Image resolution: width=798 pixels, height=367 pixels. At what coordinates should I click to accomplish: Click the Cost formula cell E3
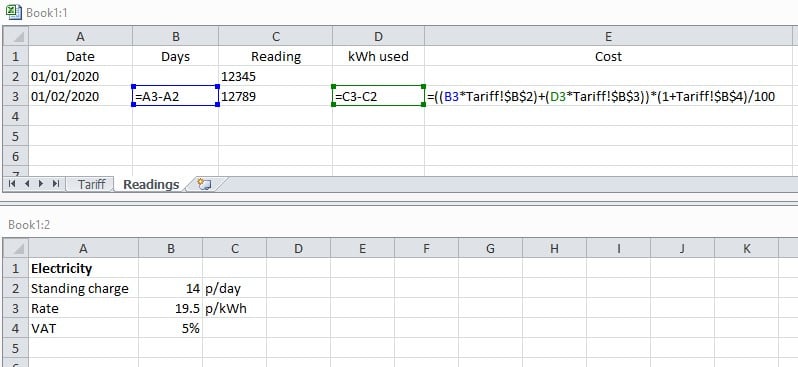point(608,96)
